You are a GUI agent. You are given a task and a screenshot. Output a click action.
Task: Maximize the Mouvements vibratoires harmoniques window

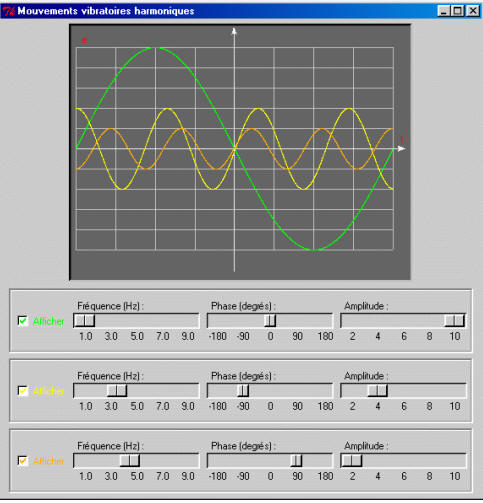458,11
